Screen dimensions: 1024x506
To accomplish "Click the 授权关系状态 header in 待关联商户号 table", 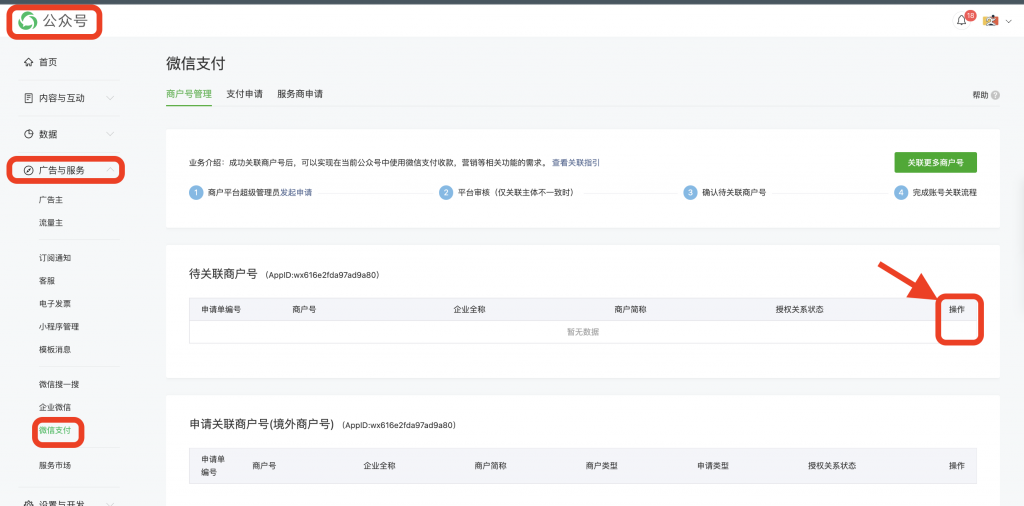I will [799, 309].
